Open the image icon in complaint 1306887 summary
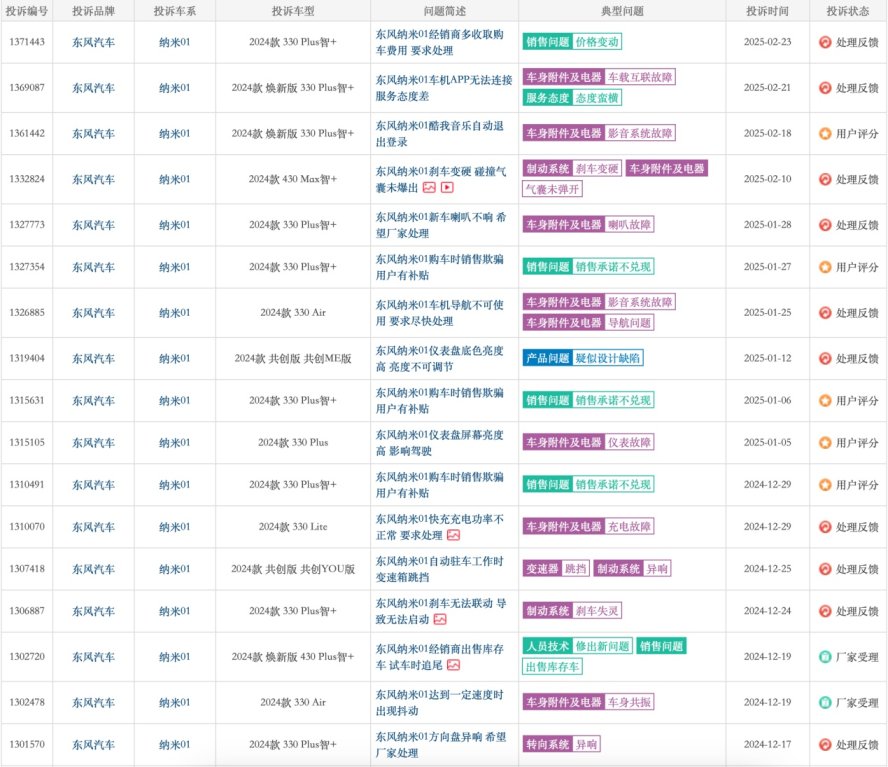Viewport: 888px width, 767px height. coord(440,619)
